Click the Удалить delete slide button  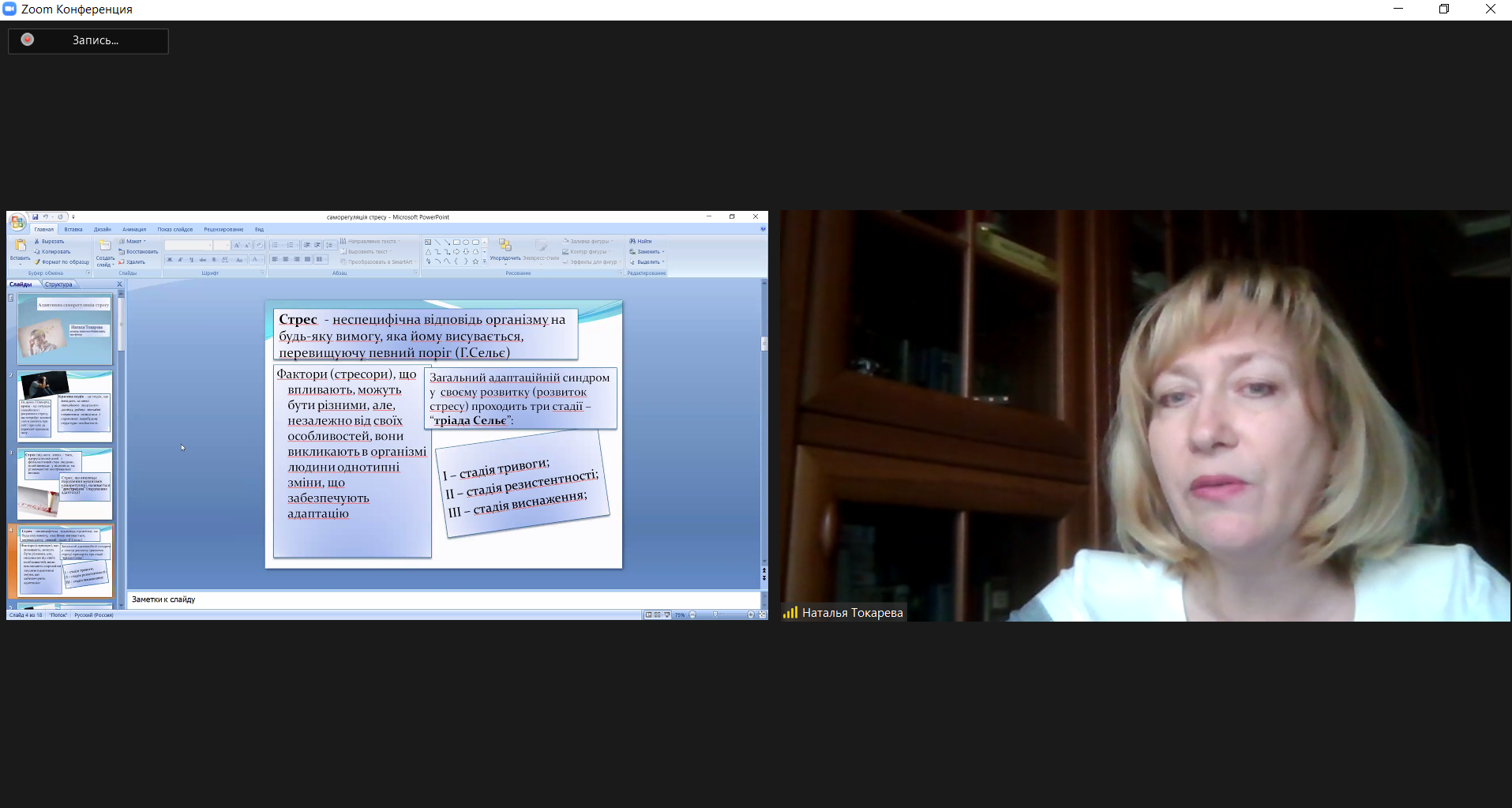(133, 261)
